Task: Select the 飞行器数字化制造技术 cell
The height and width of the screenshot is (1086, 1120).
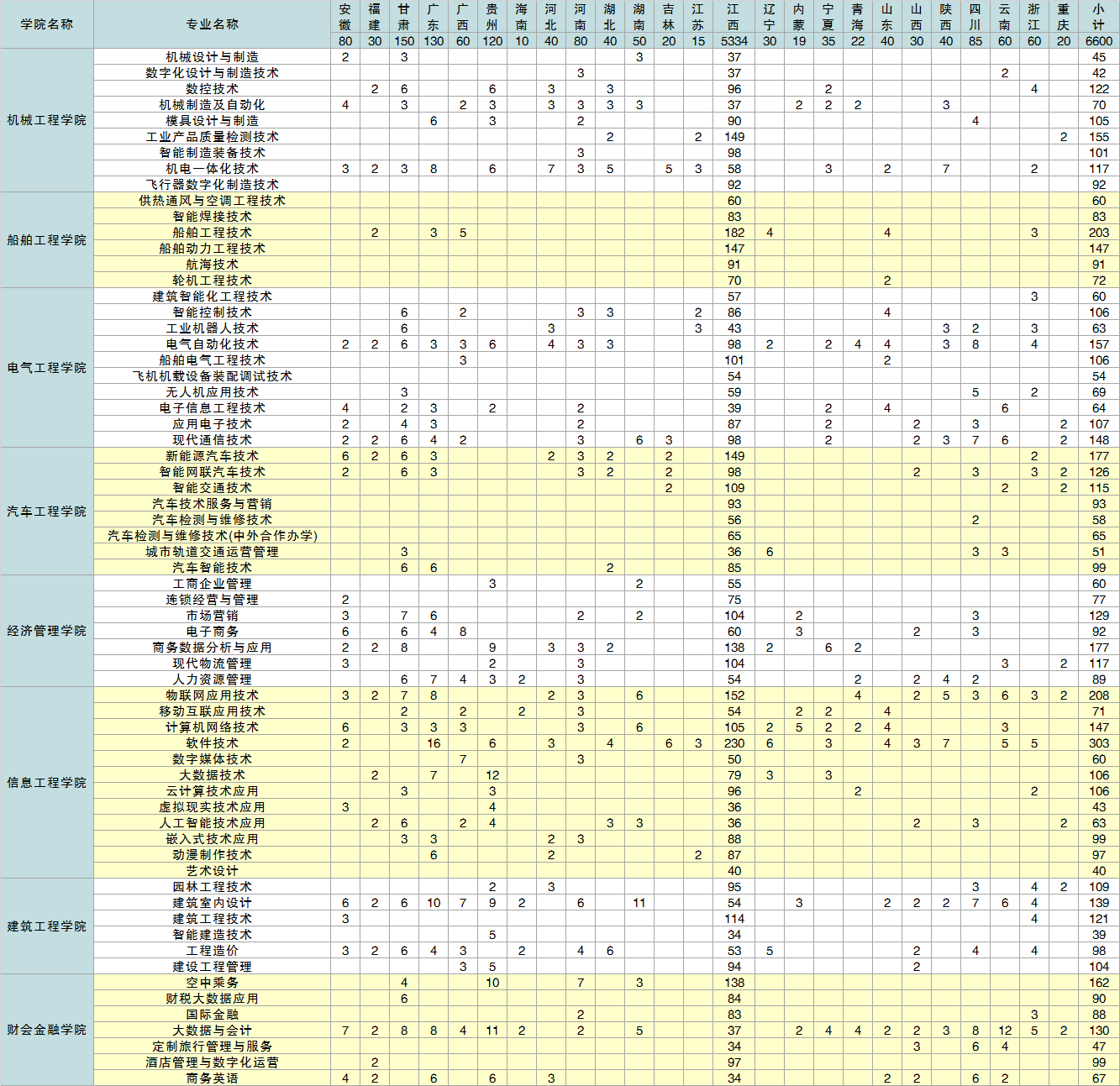Action: coord(213,185)
